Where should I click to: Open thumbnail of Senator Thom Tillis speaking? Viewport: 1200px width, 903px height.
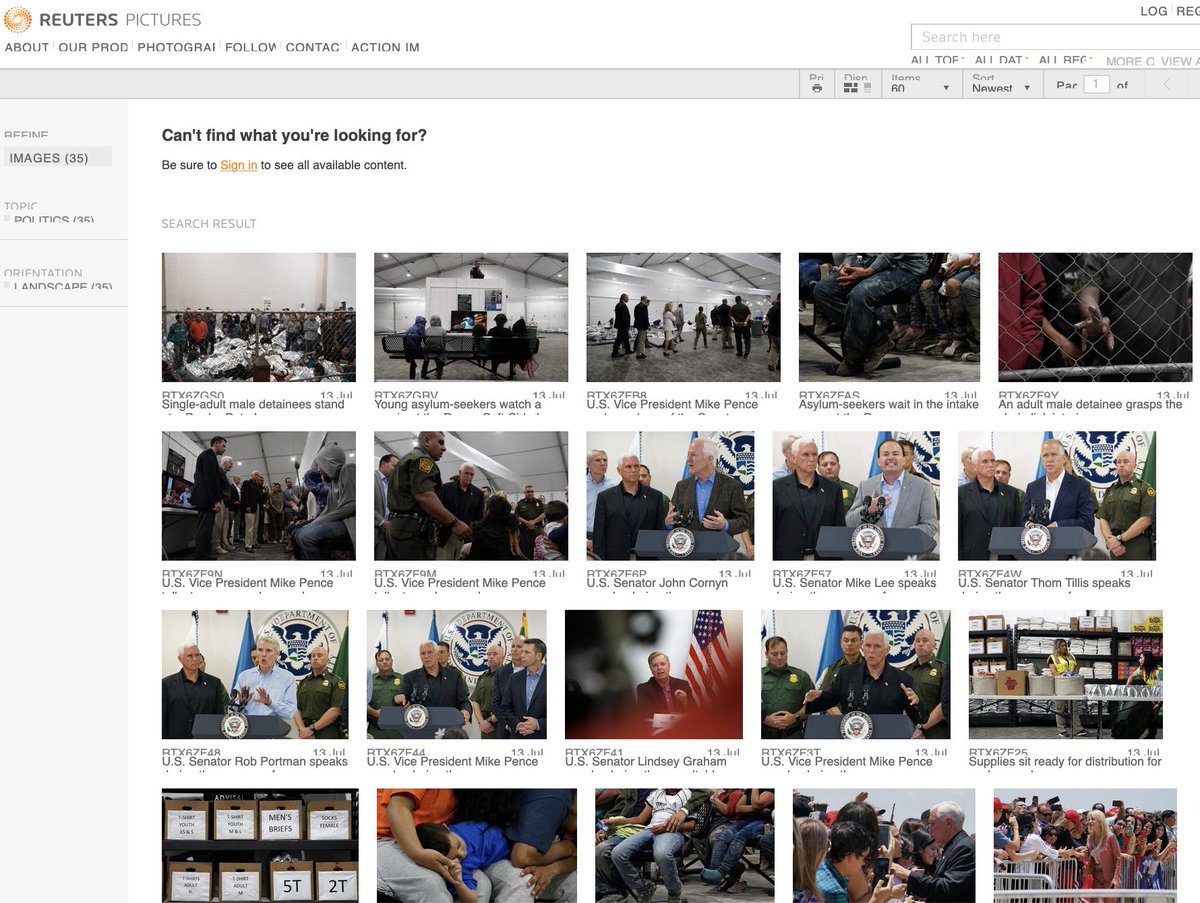1057,496
